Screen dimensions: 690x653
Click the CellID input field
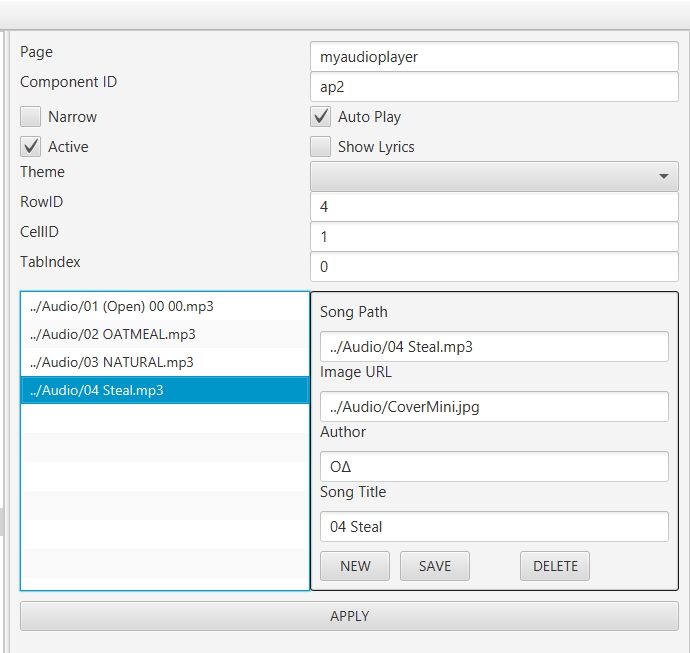click(494, 237)
